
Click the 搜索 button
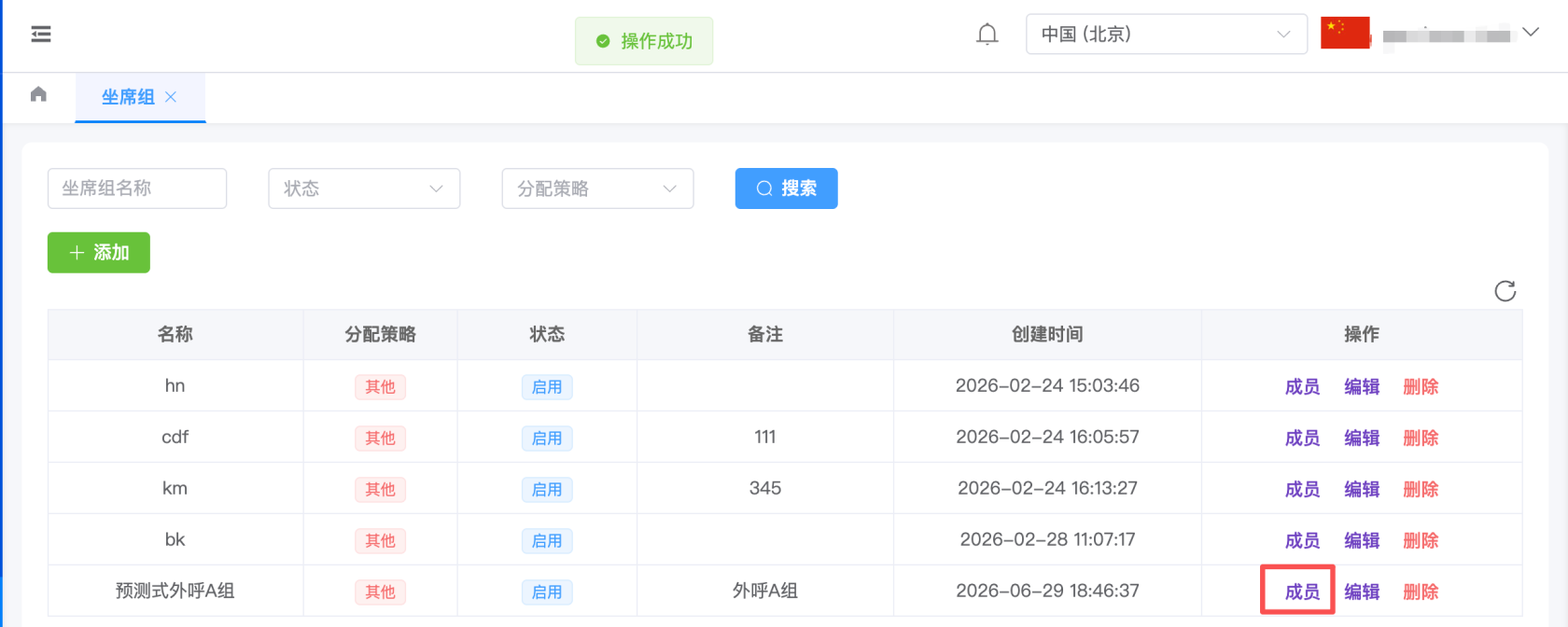(786, 188)
